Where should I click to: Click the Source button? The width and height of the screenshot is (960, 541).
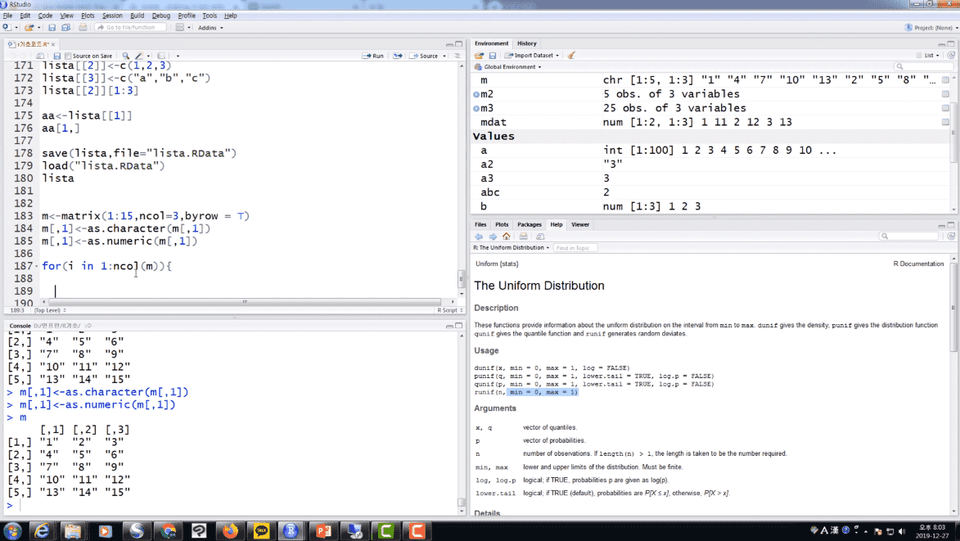424,56
